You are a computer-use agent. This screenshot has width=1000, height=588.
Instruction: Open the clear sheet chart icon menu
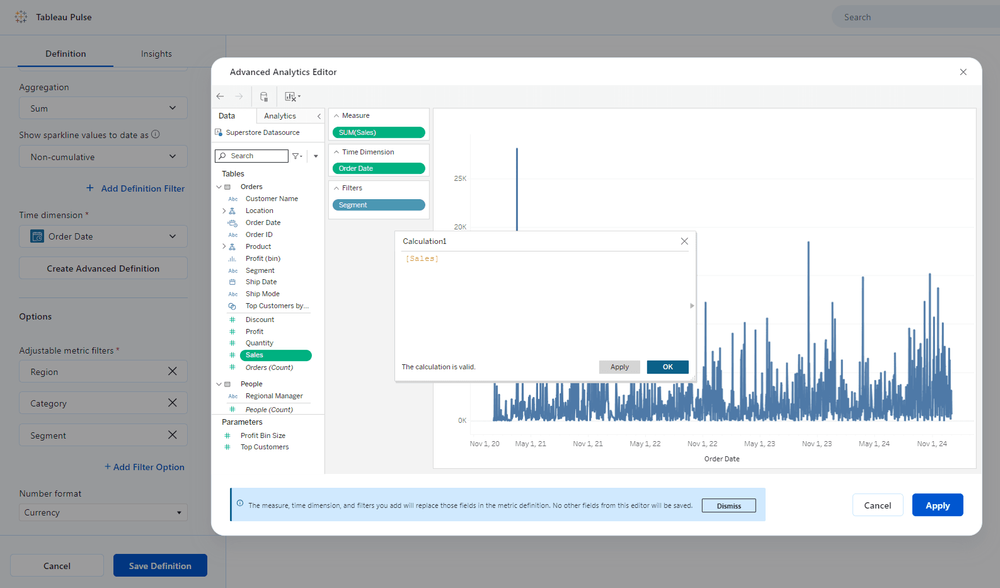click(x=292, y=97)
